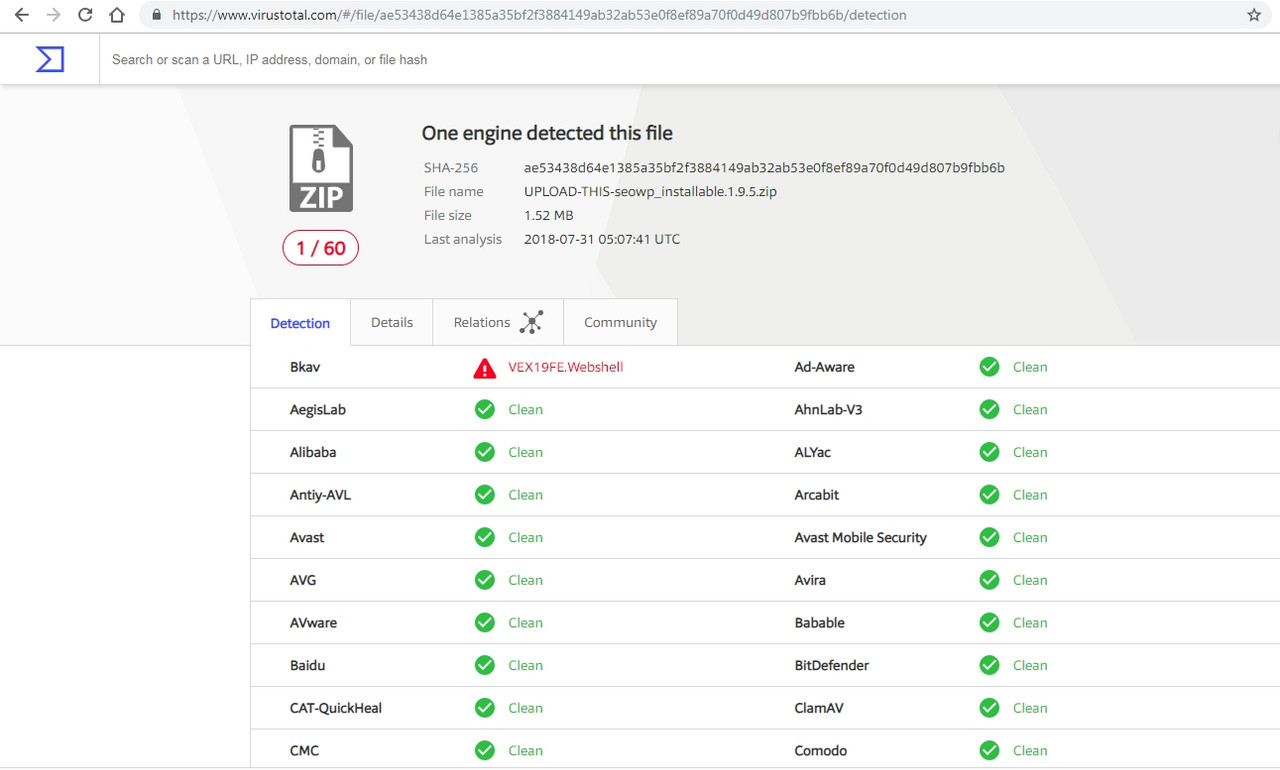Click the VEX19FE.Webshell detection result

(565, 367)
